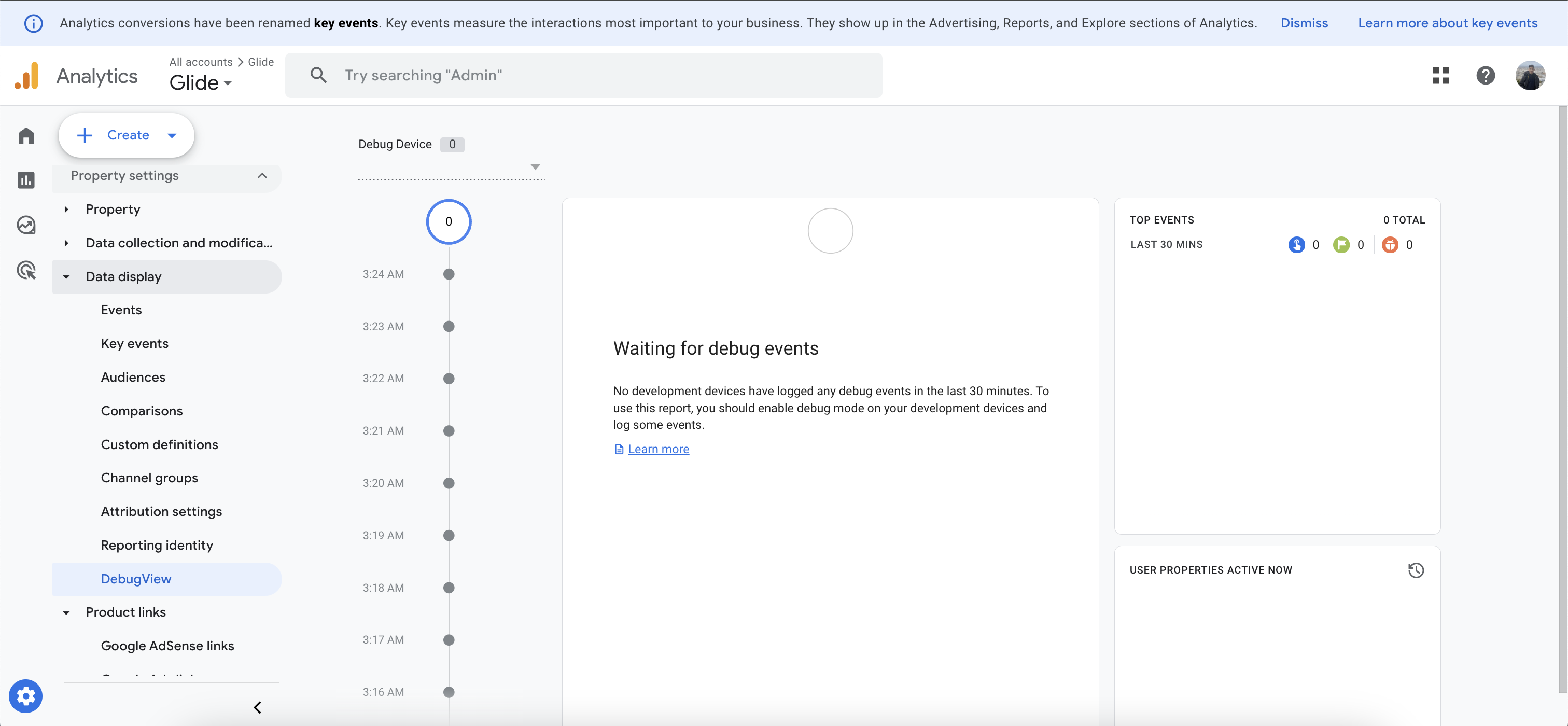Select Key events in sidebar
Image resolution: width=1568 pixels, height=726 pixels.
134,343
